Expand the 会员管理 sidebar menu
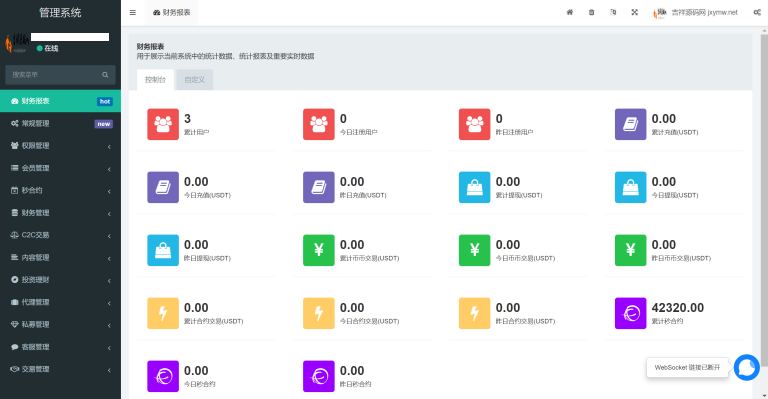Screen dimensions: 768x399 60,168
